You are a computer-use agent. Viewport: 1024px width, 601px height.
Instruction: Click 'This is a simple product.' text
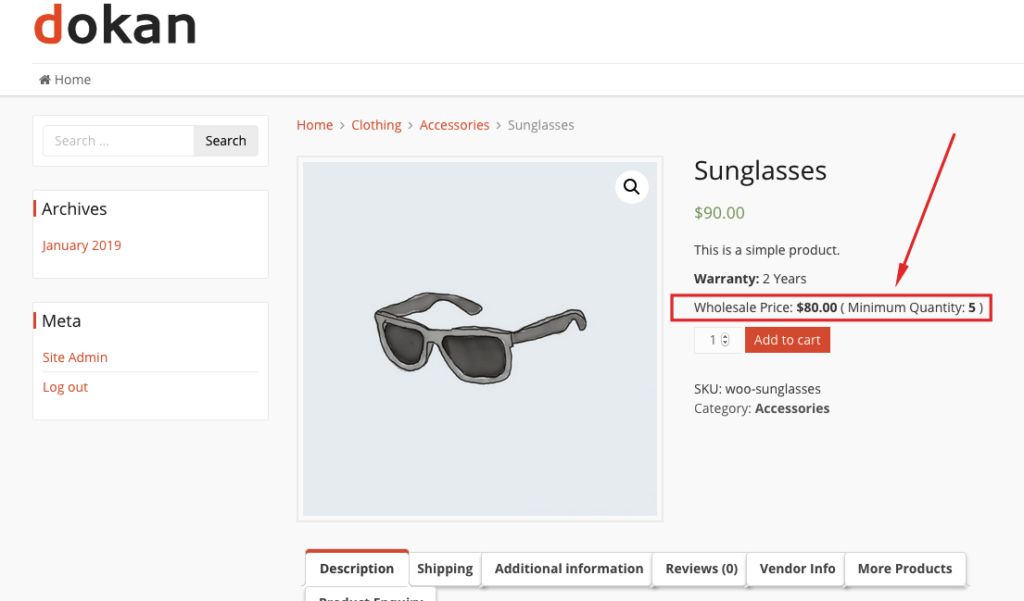pos(767,250)
